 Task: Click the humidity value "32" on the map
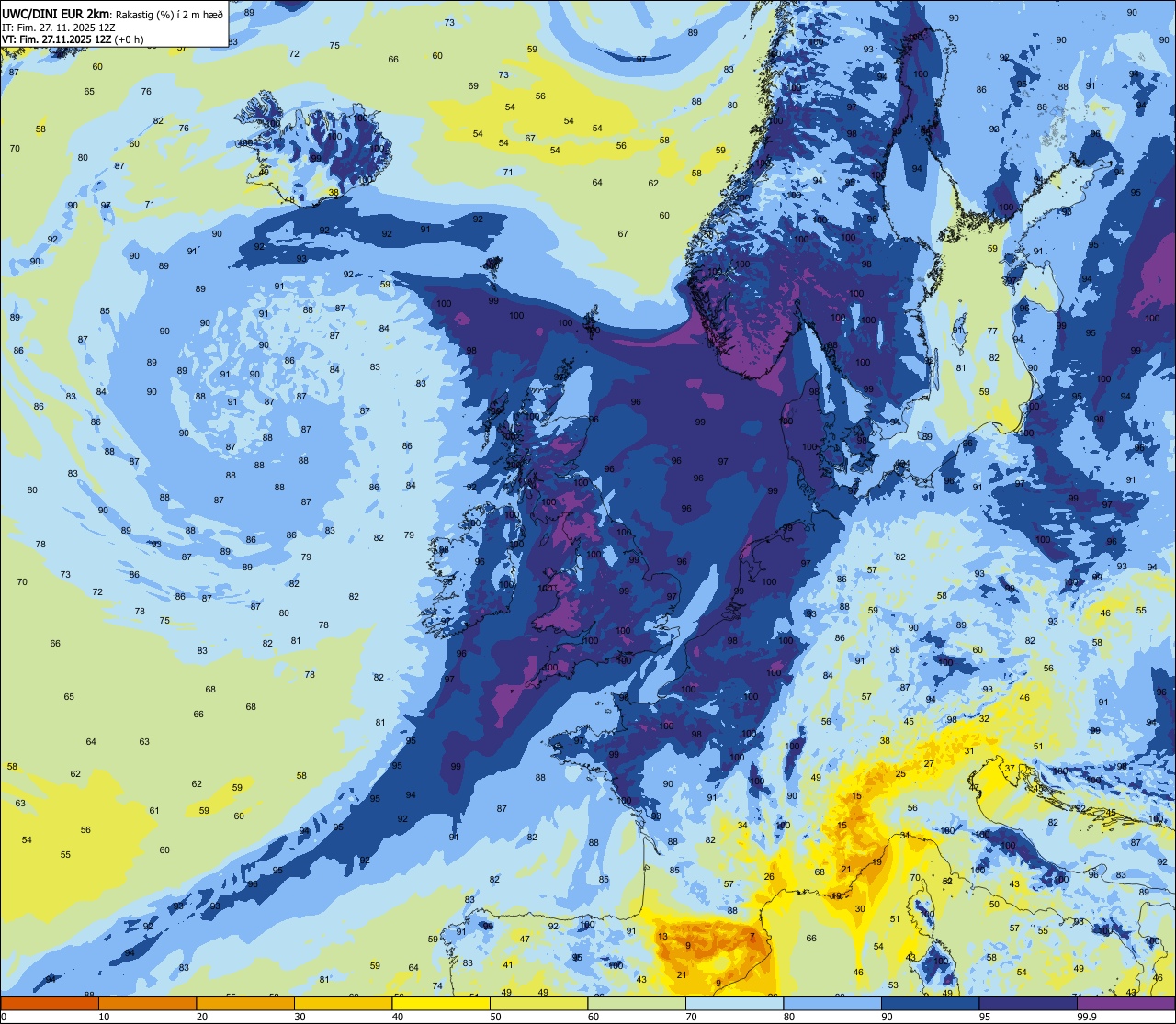(x=984, y=719)
